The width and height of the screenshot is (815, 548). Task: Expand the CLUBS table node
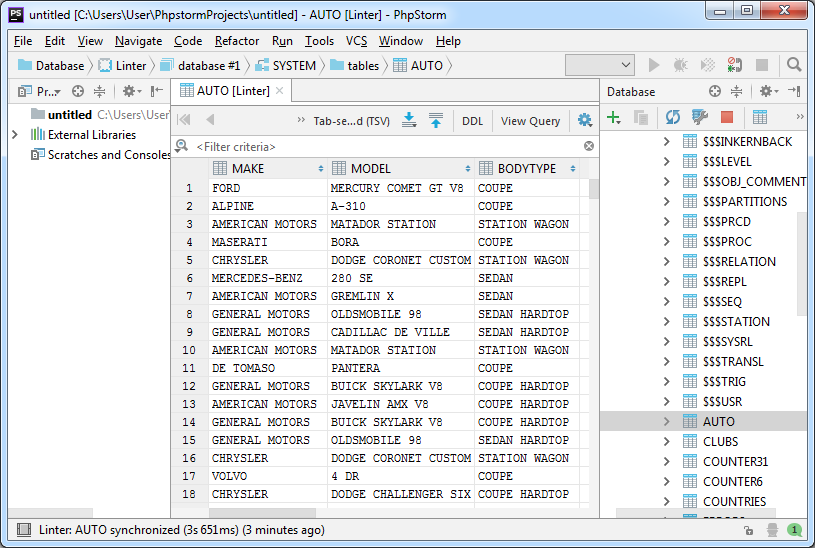(668, 441)
